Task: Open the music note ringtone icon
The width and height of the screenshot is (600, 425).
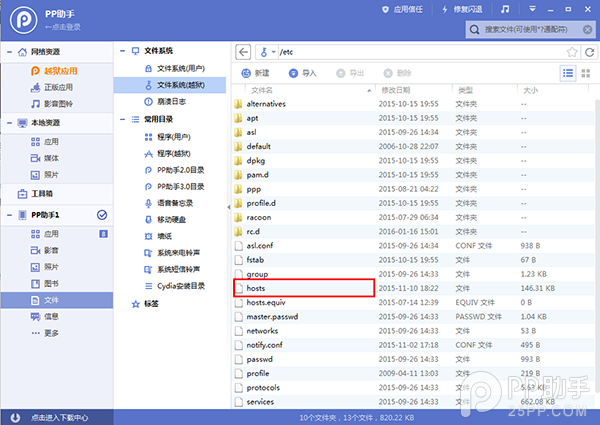Action: coord(505,9)
